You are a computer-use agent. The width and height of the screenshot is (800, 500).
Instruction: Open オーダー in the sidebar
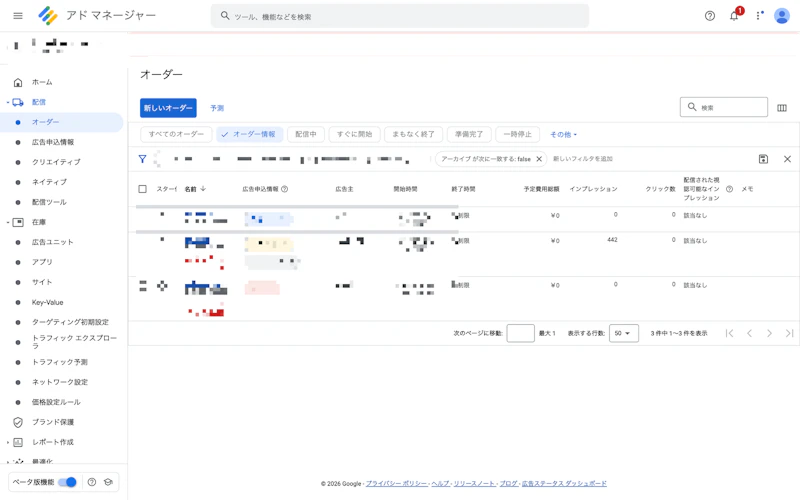[x=62, y=122]
